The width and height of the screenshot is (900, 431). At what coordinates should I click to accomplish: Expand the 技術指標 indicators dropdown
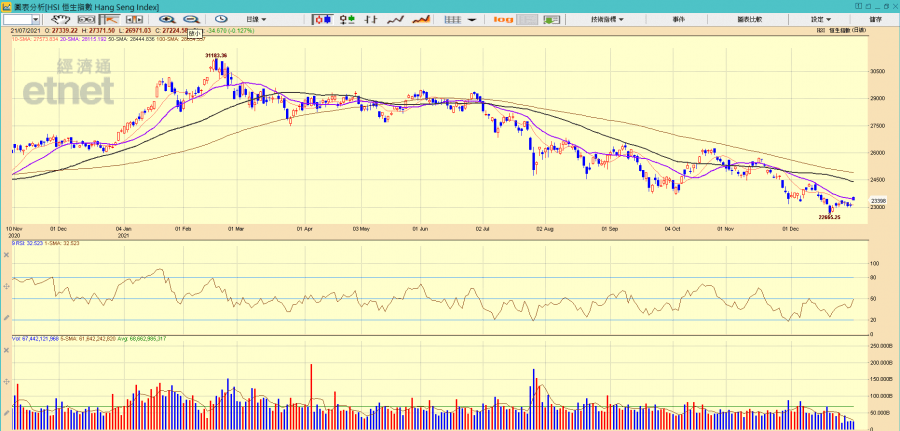[x=607, y=19]
